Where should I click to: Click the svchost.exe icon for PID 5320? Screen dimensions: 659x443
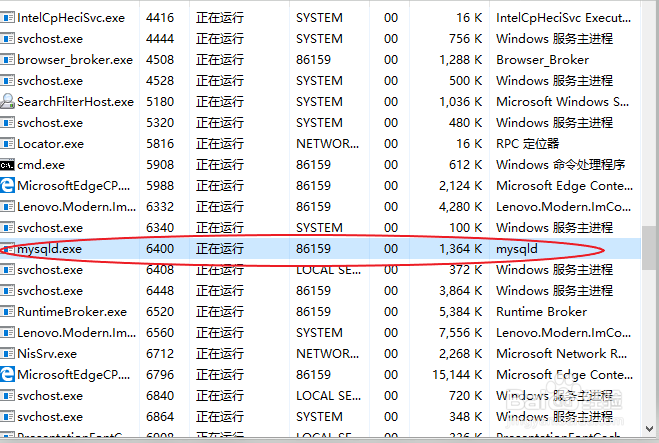coord(7,123)
